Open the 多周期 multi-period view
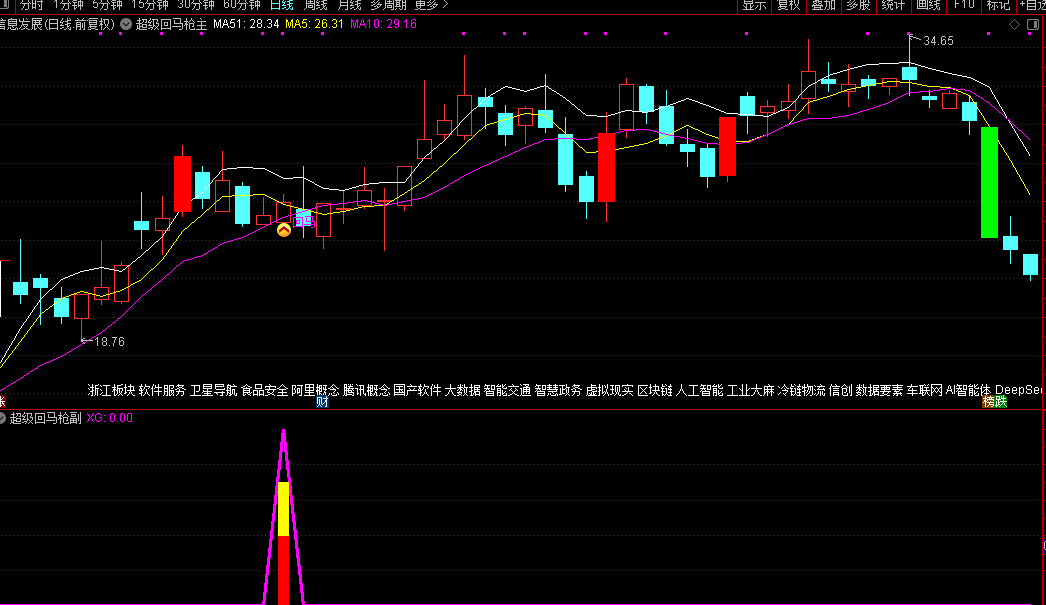The height and width of the screenshot is (605, 1046). click(x=388, y=5)
